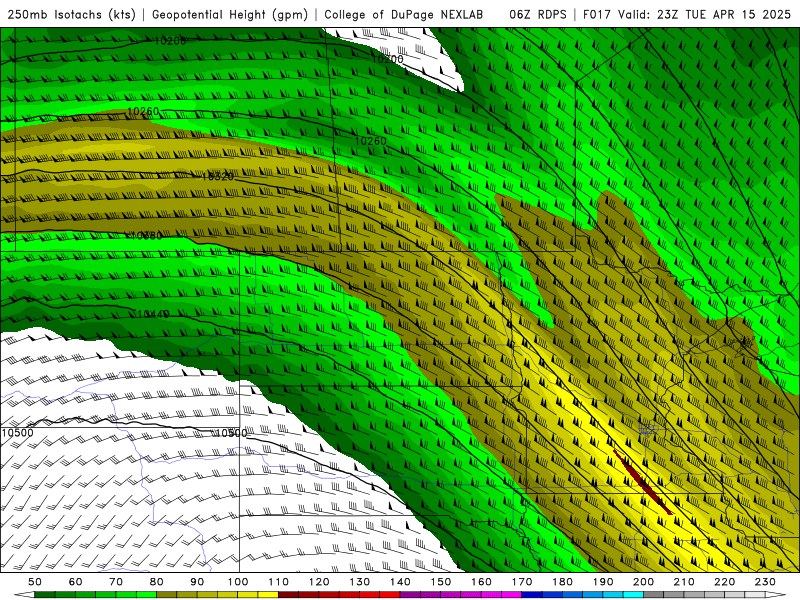Click the 70 colorbar scale label
The image size is (800, 600).
pyautogui.click(x=116, y=582)
